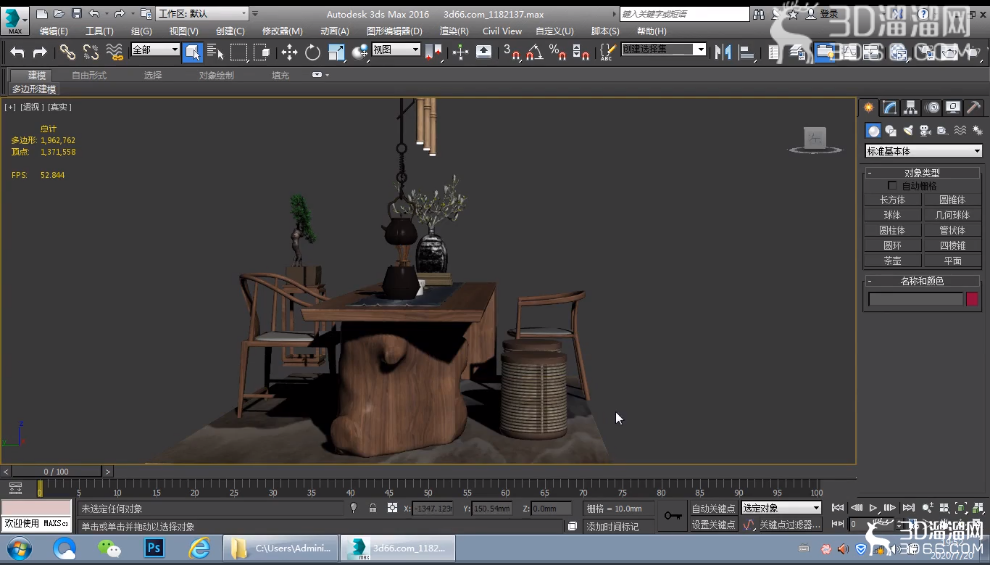Choose the Rectangular Selection Region tool
The width and height of the screenshot is (990, 565).
pyautogui.click(x=239, y=52)
